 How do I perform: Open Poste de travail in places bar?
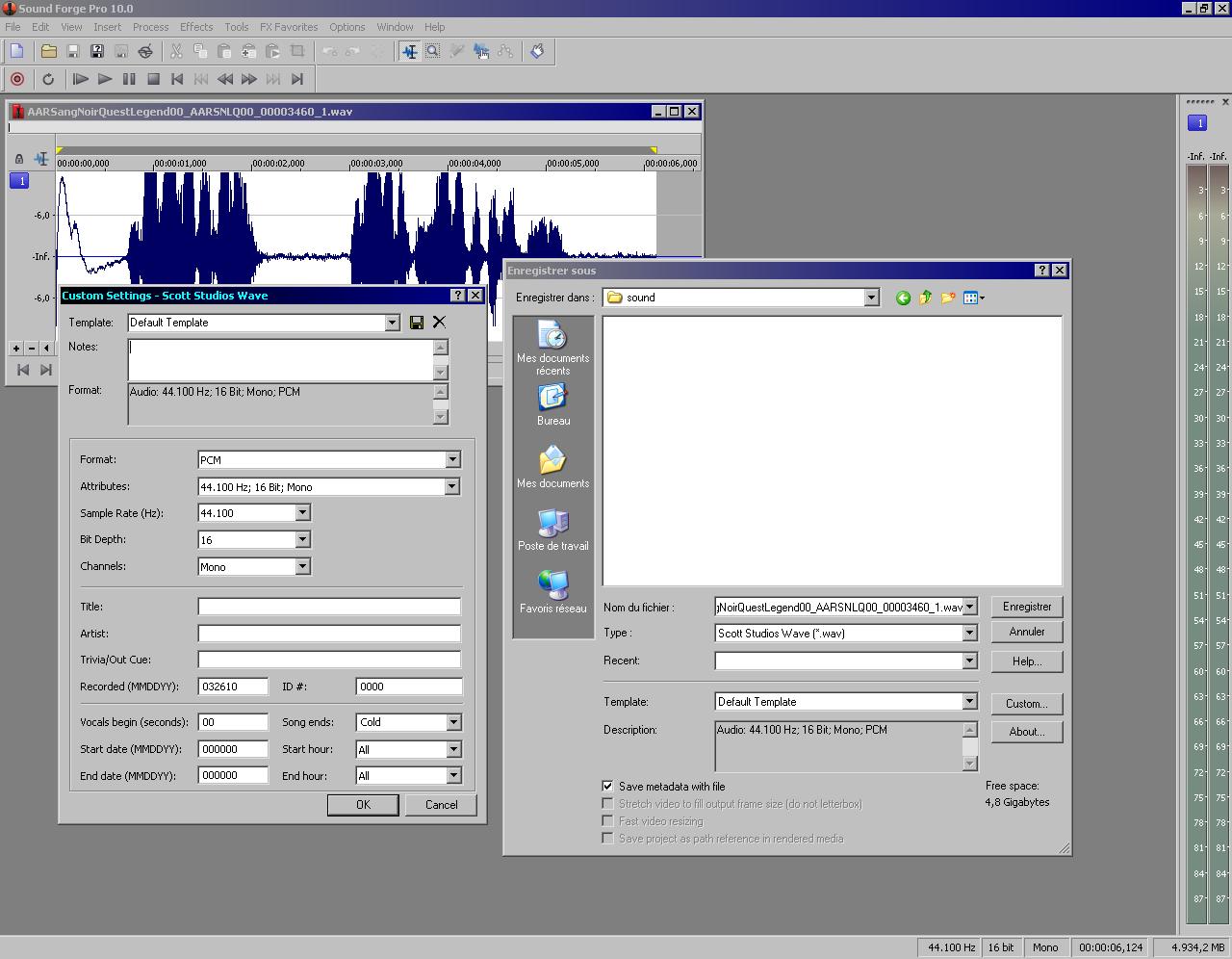pos(552,531)
